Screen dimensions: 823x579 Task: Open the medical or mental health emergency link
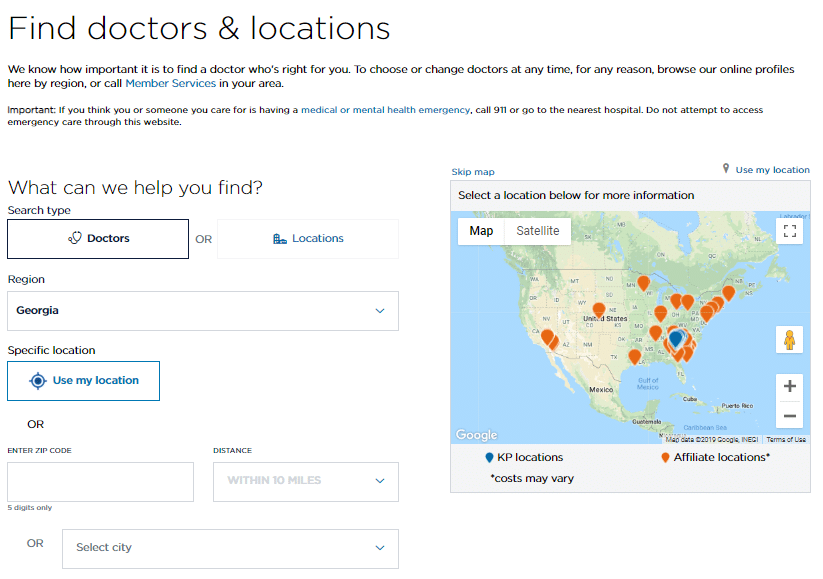click(x=385, y=110)
